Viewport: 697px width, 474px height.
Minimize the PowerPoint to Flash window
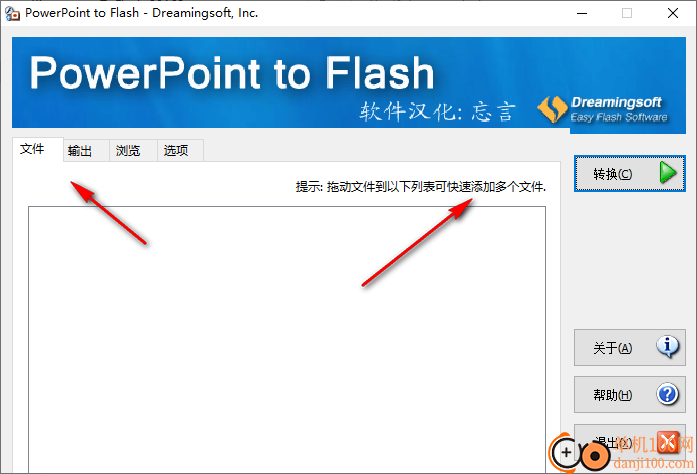(x=582, y=13)
